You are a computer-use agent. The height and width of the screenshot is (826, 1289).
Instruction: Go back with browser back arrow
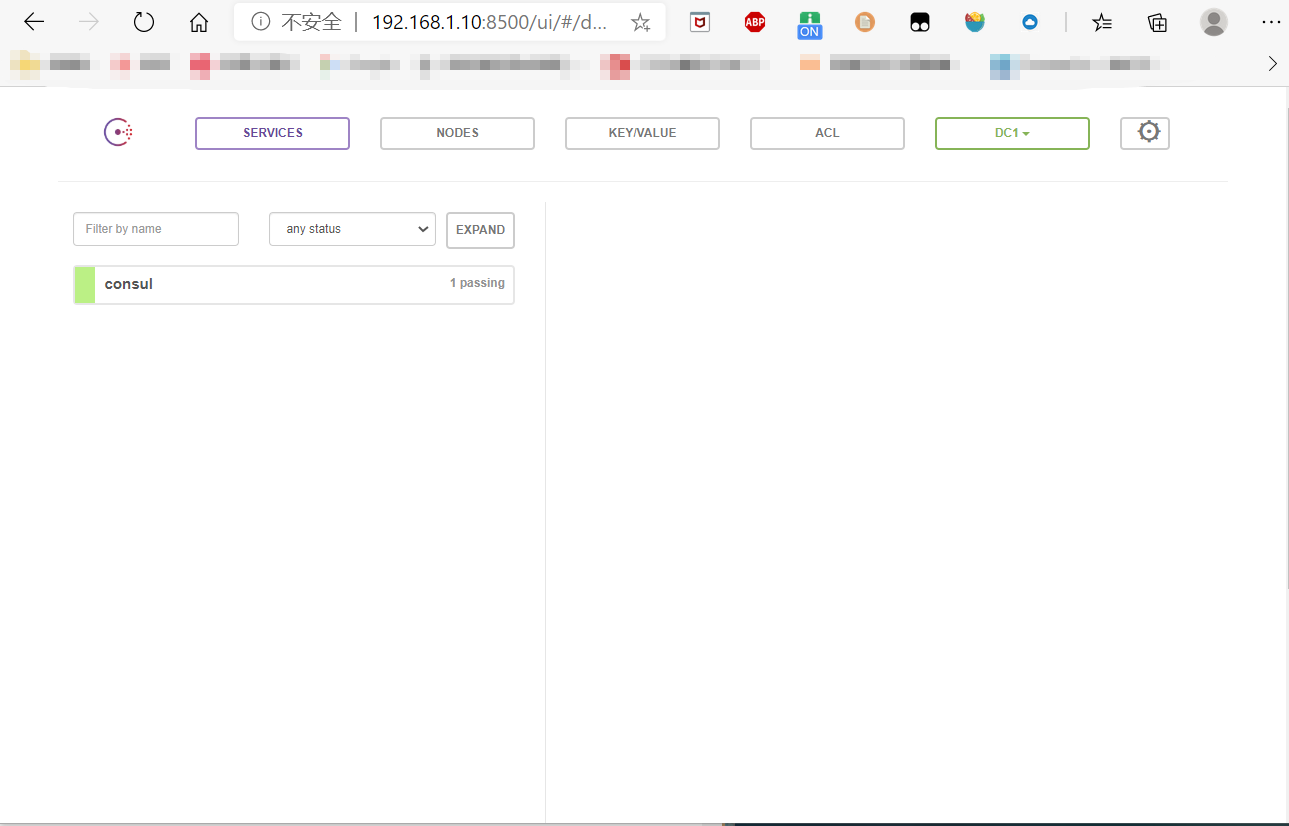point(34,22)
